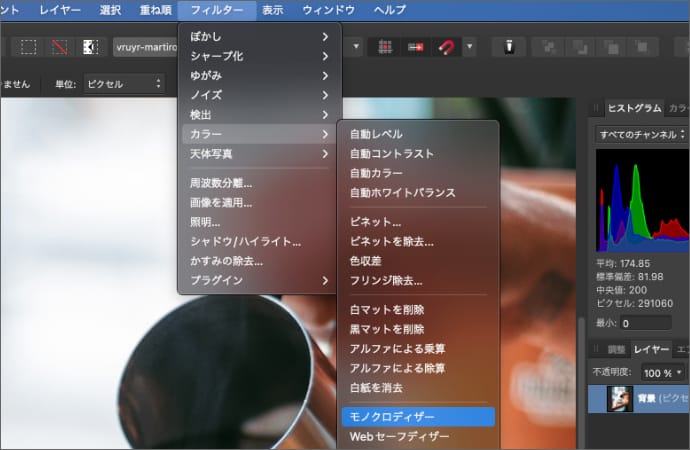Click the Invert Pixel Selection icon
The width and height of the screenshot is (690, 450).
click(x=90, y=47)
